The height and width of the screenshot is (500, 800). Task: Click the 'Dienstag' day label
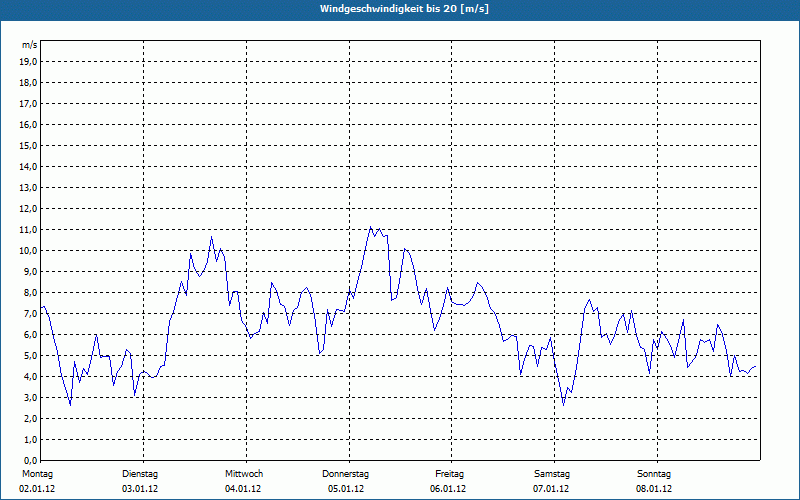pos(140,474)
